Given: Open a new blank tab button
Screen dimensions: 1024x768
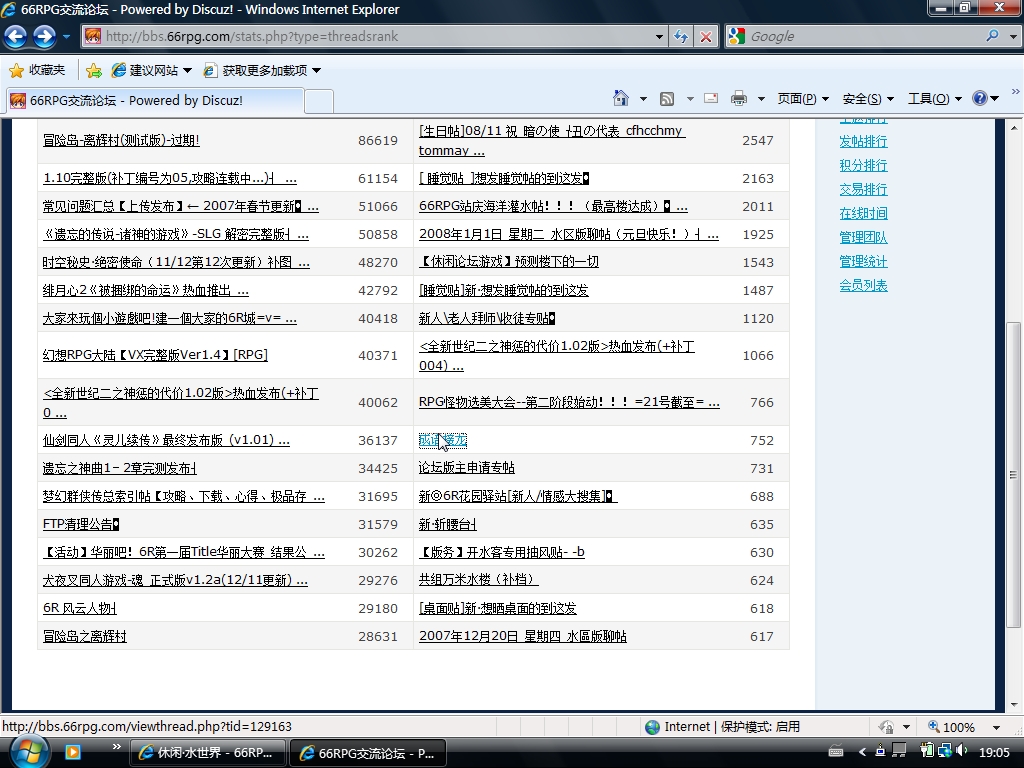Looking at the screenshot, I should (319, 101).
